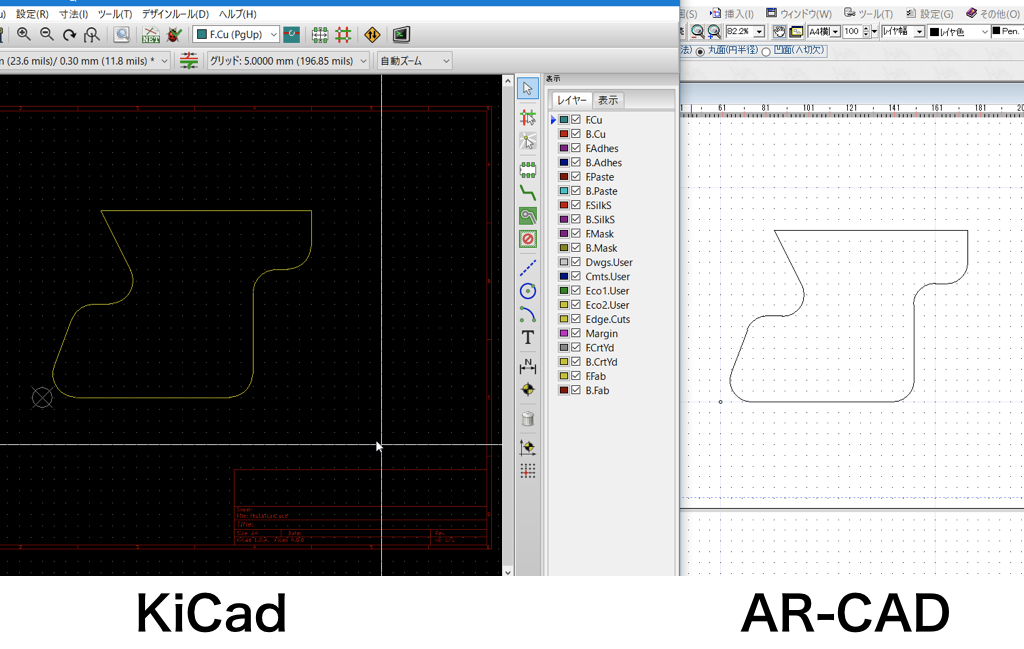Select the route track tool in KiCad
This screenshot has height=649, width=1024.
click(x=528, y=193)
